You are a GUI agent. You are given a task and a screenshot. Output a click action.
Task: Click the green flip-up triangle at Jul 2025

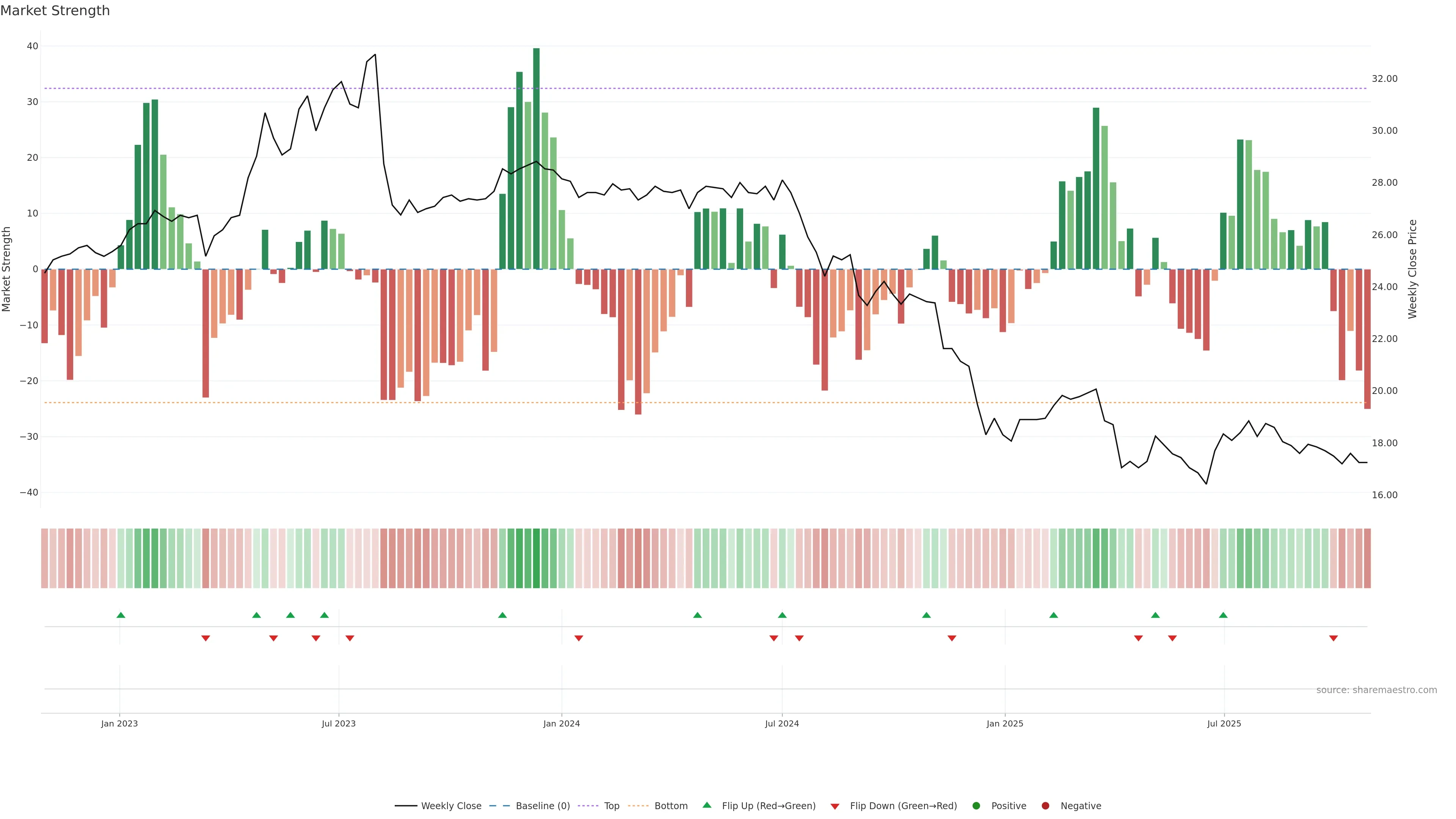pyautogui.click(x=1223, y=615)
